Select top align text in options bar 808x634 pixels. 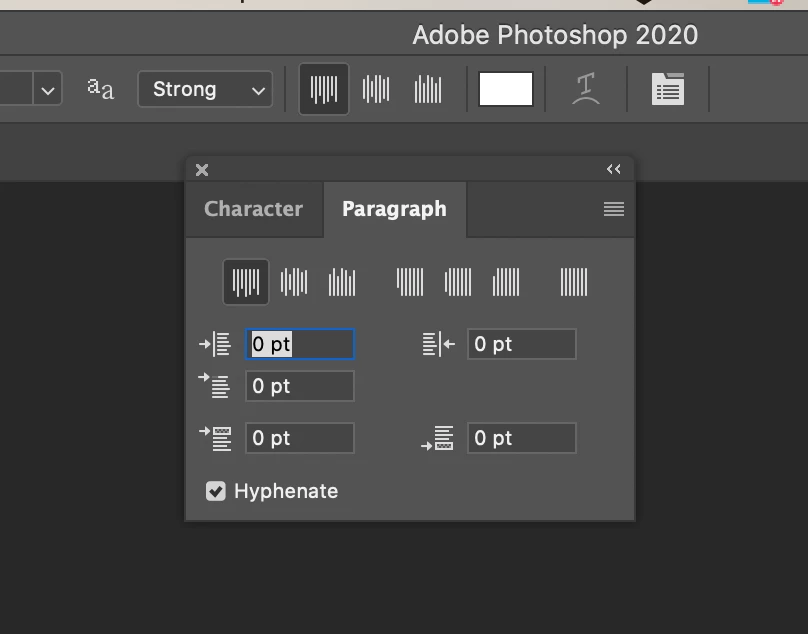tap(324, 89)
